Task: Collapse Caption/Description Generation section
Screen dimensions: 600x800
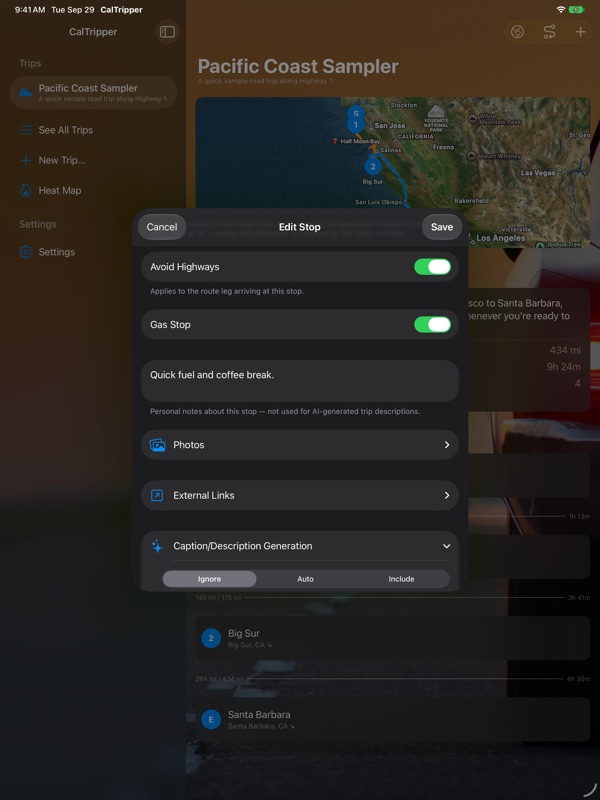Action: click(x=446, y=546)
